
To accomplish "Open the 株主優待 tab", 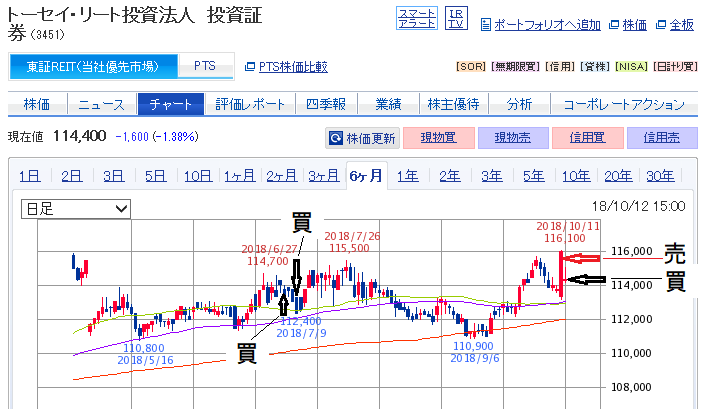I will tap(453, 104).
